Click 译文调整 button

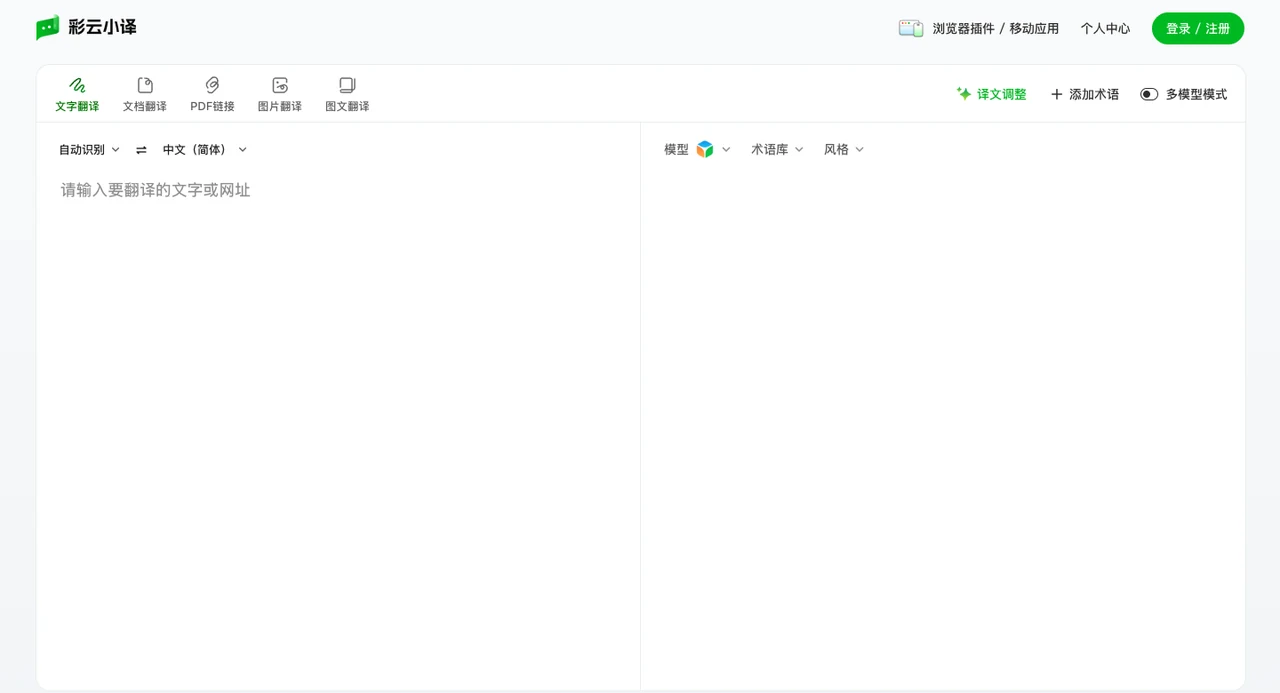(x=991, y=94)
